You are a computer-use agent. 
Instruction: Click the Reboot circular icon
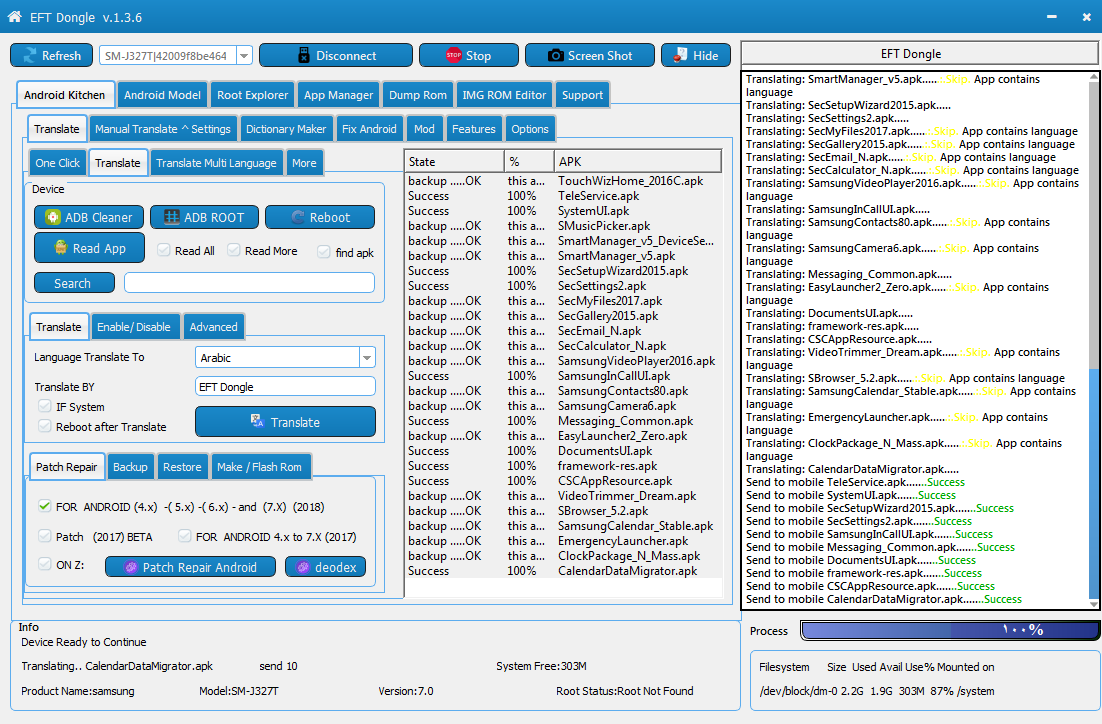(298, 217)
